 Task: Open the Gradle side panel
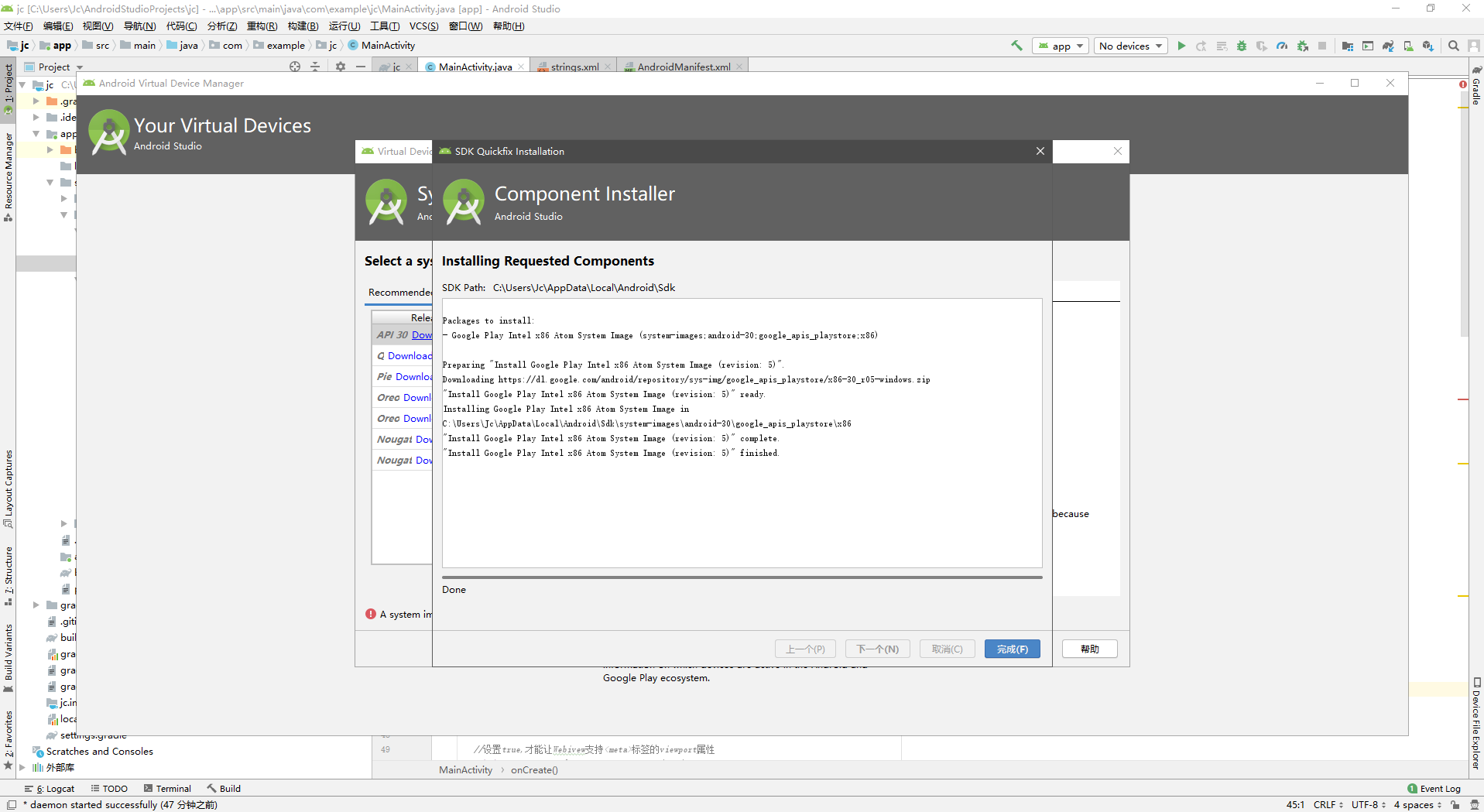click(x=1476, y=85)
